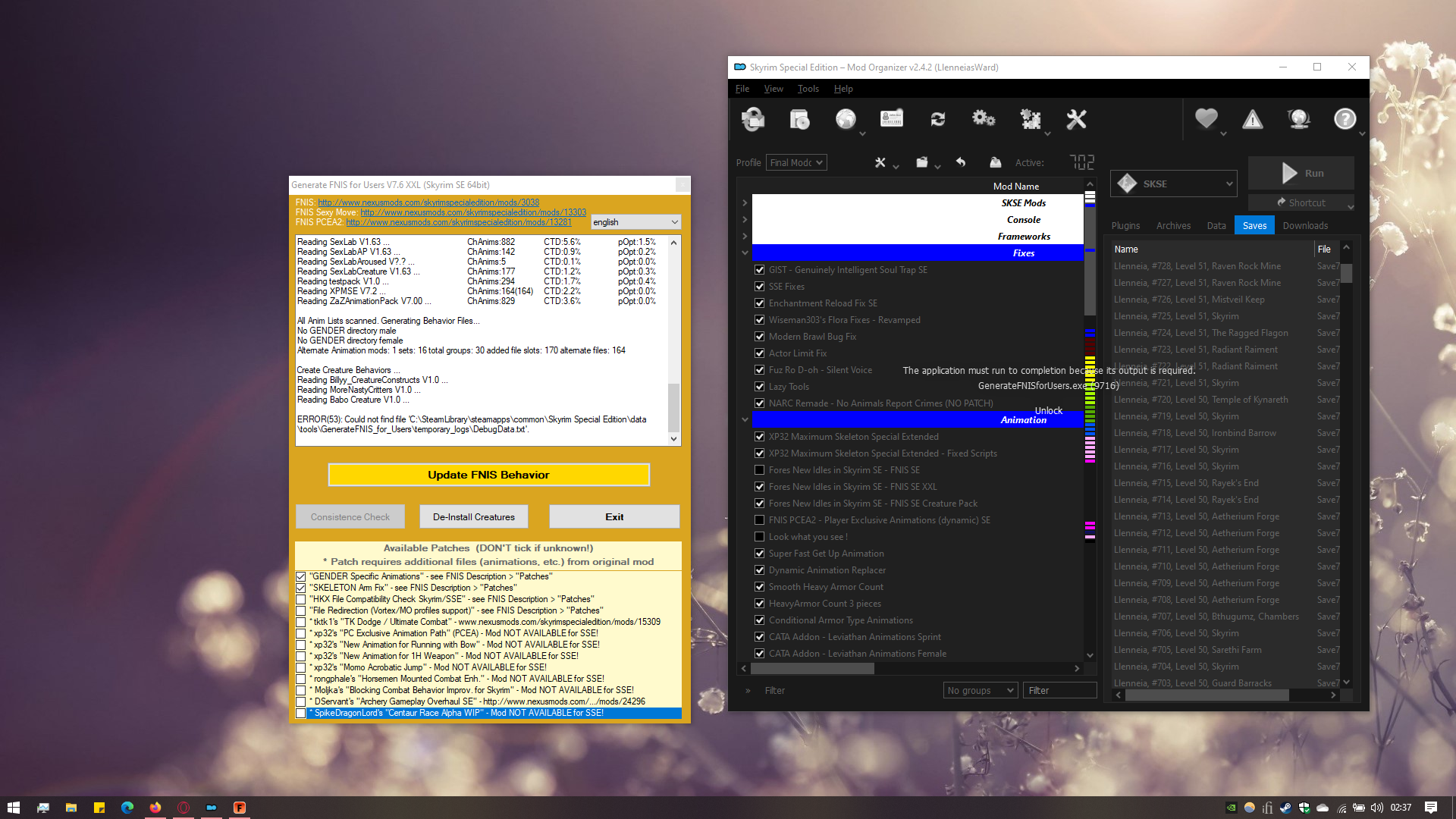1456x819 pixels.
Task: Open the notification center icon
Action: (1431, 808)
